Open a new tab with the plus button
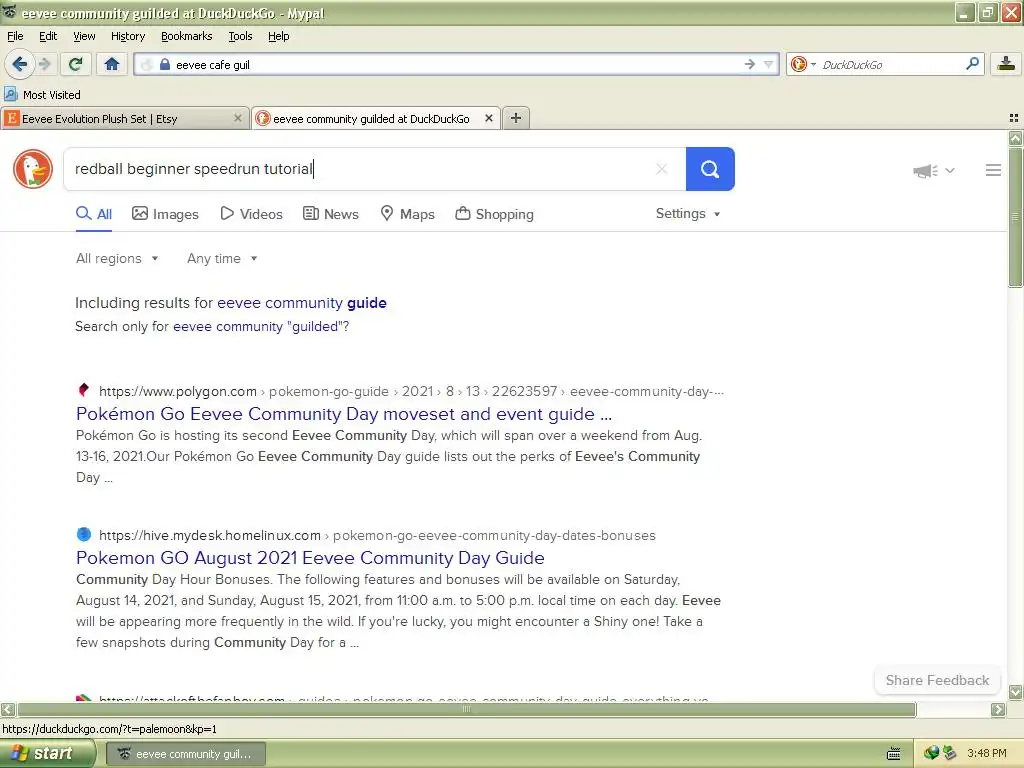 click(x=516, y=118)
